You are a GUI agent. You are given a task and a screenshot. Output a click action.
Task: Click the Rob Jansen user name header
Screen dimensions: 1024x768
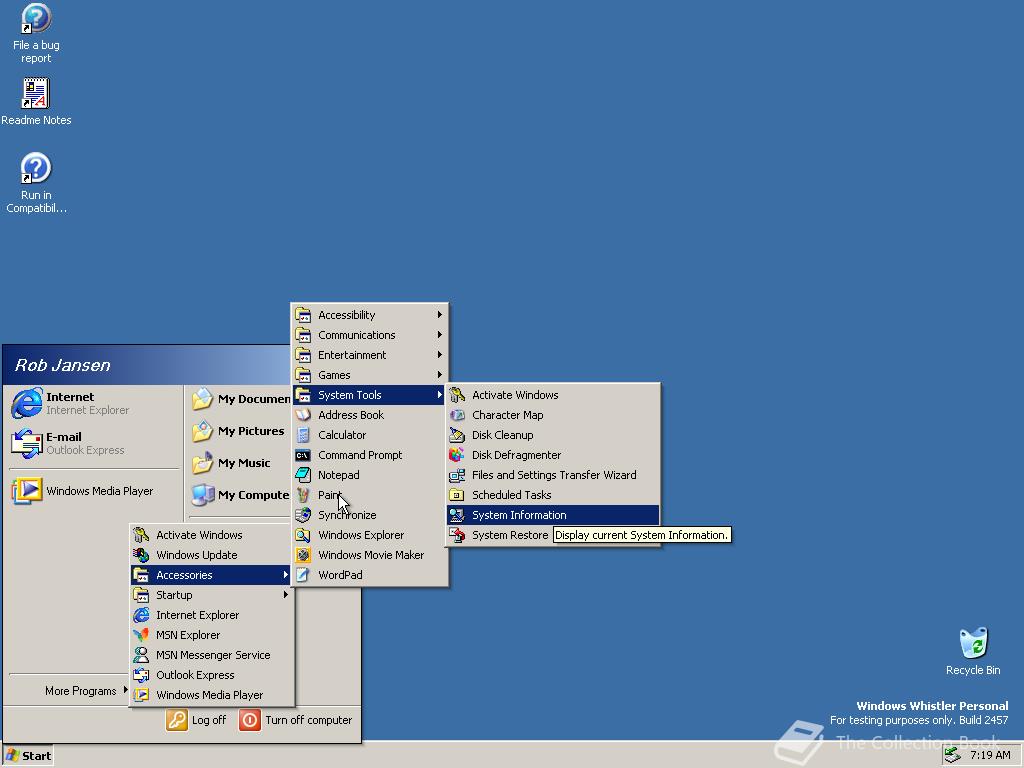(x=63, y=365)
